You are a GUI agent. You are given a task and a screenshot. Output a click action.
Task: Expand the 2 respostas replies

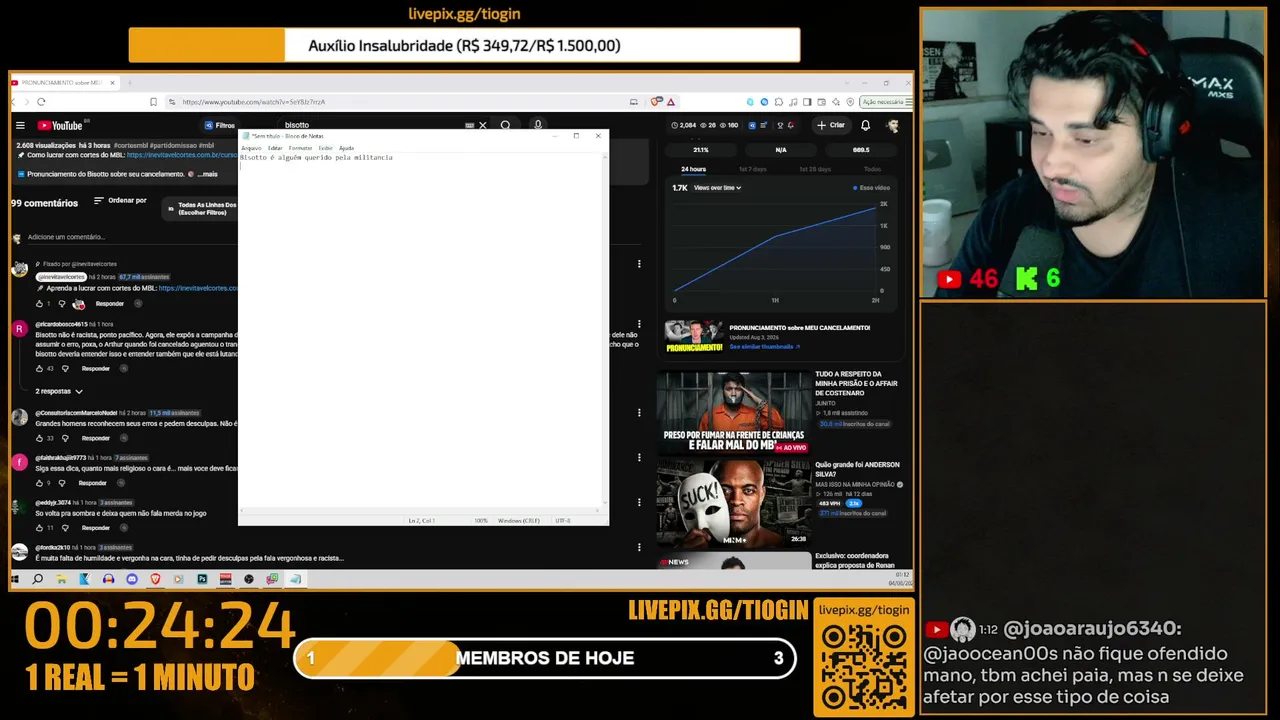click(x=59, y=392)
